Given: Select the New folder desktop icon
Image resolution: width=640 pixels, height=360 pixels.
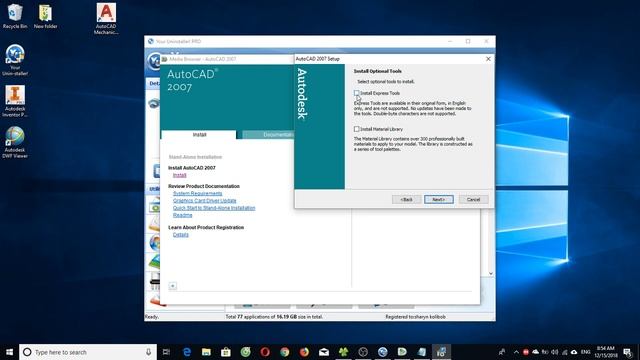Looking at the screenshot, I should [45, 16].
